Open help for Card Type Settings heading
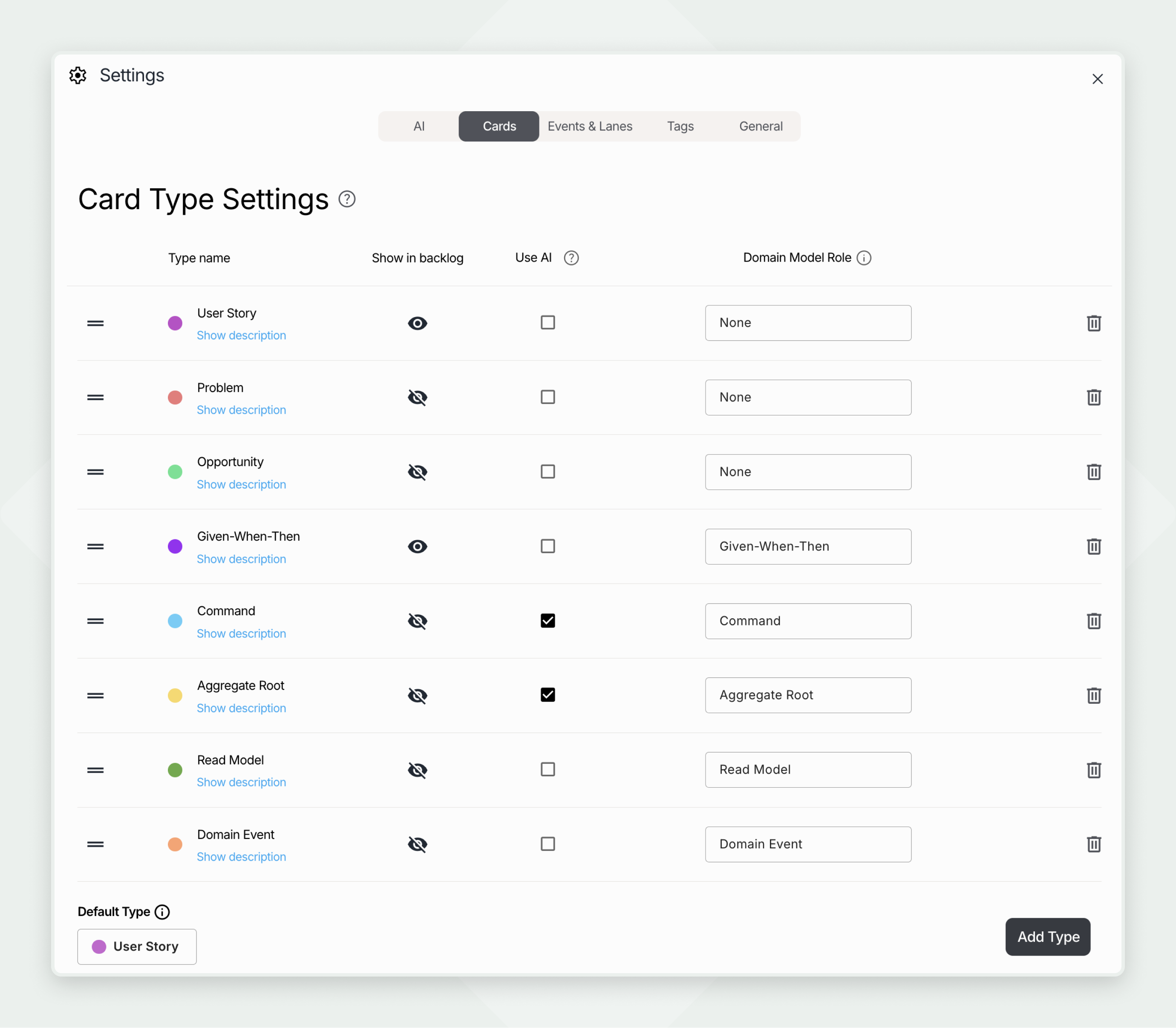Screen dimensions: 1176x1028 coord(346,199)
